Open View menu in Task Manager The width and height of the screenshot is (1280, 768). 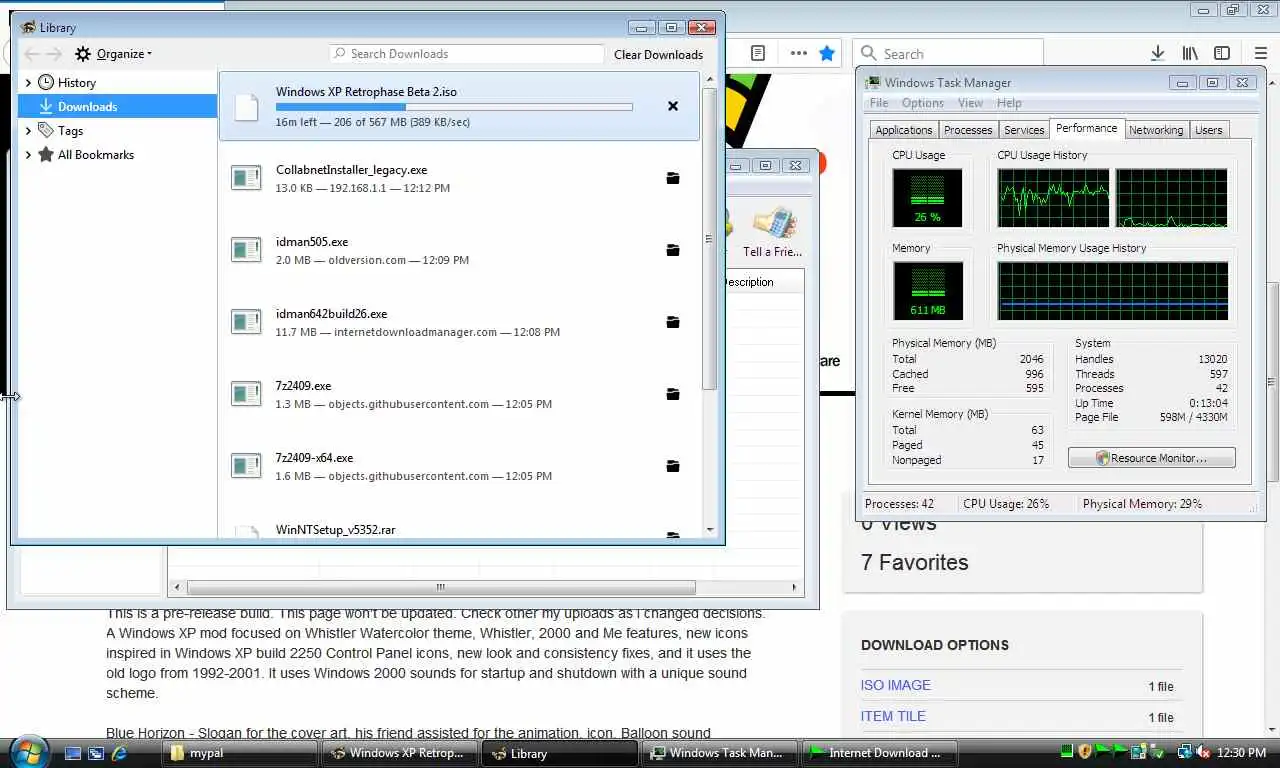970,103
